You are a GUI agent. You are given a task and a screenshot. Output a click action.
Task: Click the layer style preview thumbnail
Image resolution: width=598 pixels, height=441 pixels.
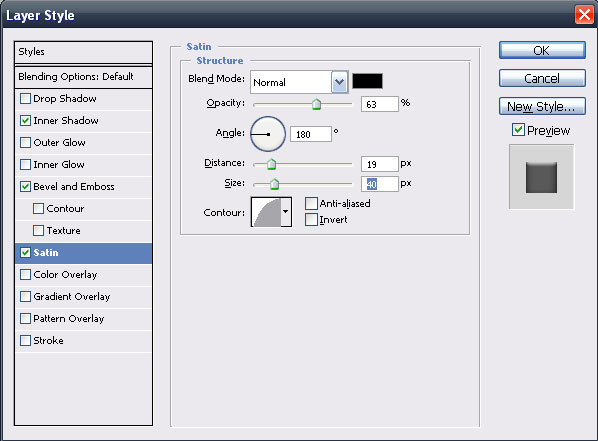point(541,177)
